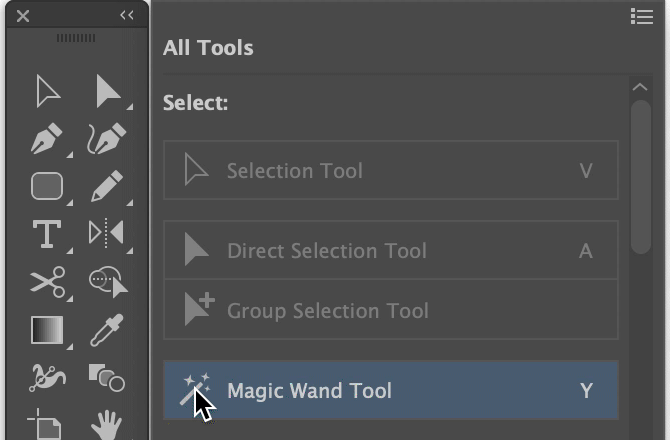Choose the Reflect tool
The width and height of the screenshot is (670, 440).
point(106,234)
